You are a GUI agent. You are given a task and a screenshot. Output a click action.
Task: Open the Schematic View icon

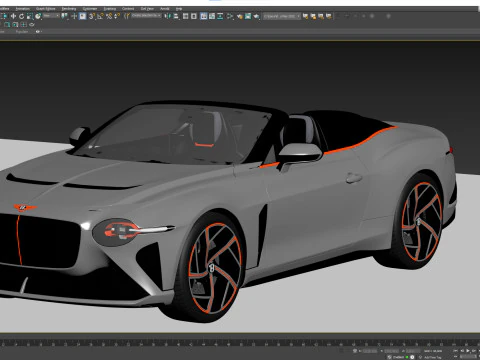tap(220, 16)
